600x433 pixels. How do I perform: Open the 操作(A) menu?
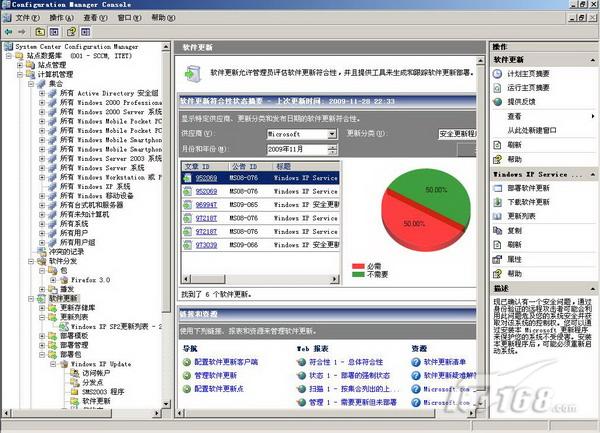click(x=61, y=18)
